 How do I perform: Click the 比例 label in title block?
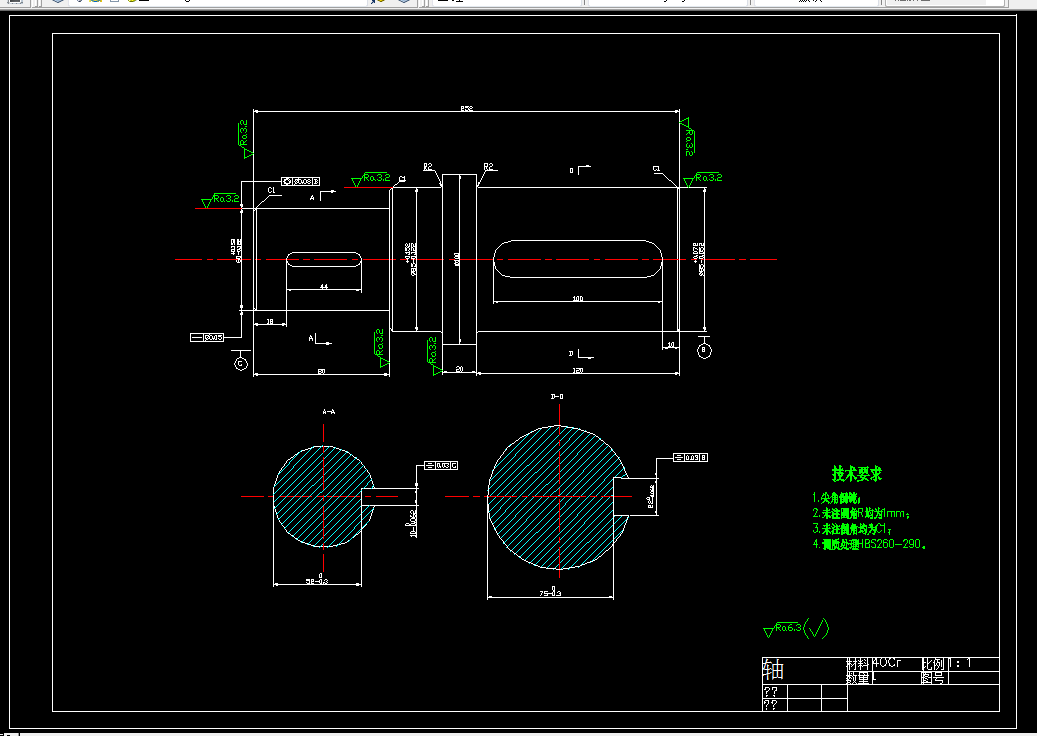[934, 663]
